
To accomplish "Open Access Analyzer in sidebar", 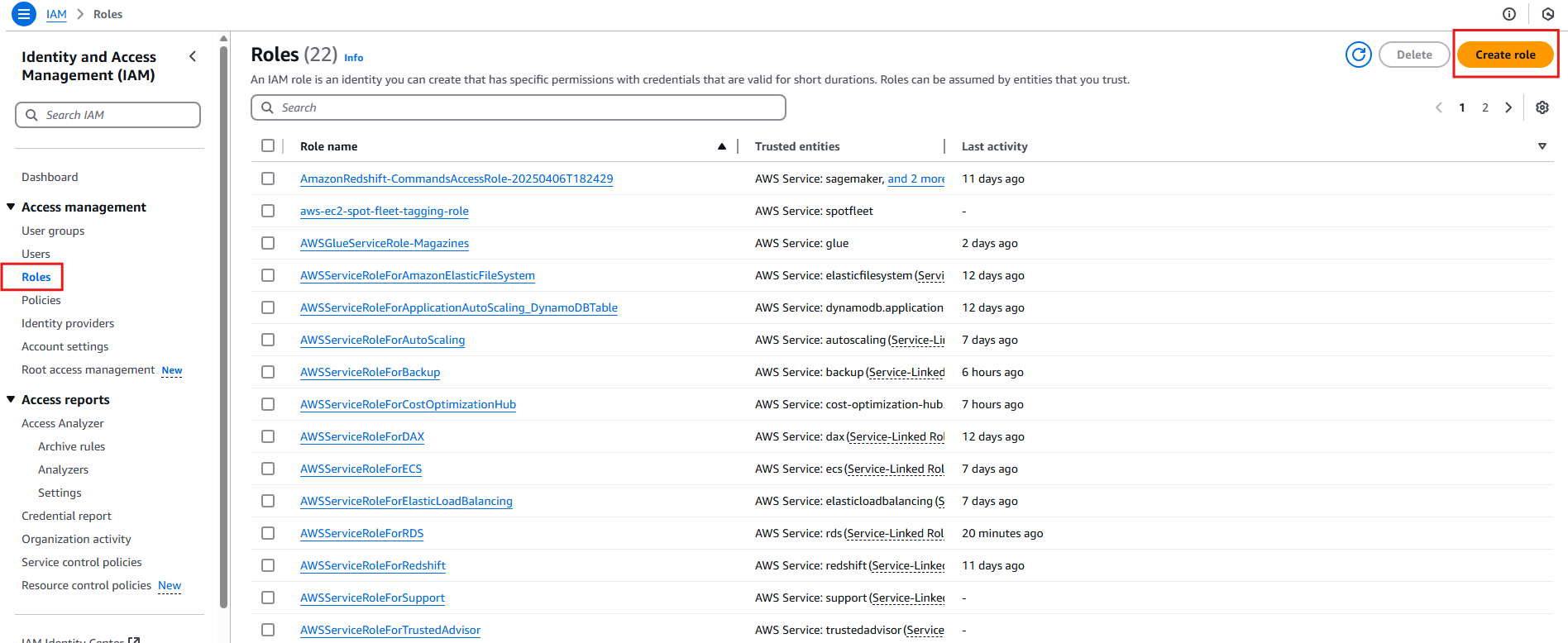I will 63,423.
